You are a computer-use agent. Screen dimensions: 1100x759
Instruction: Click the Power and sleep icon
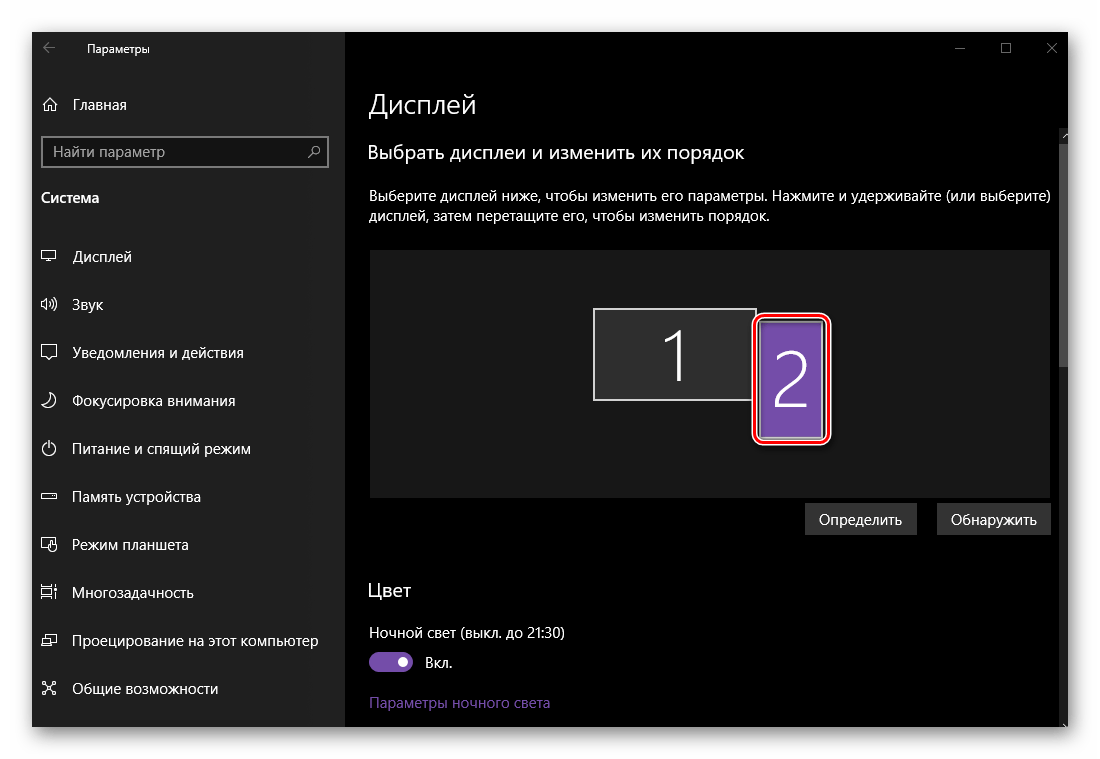(x=48, y=448)
